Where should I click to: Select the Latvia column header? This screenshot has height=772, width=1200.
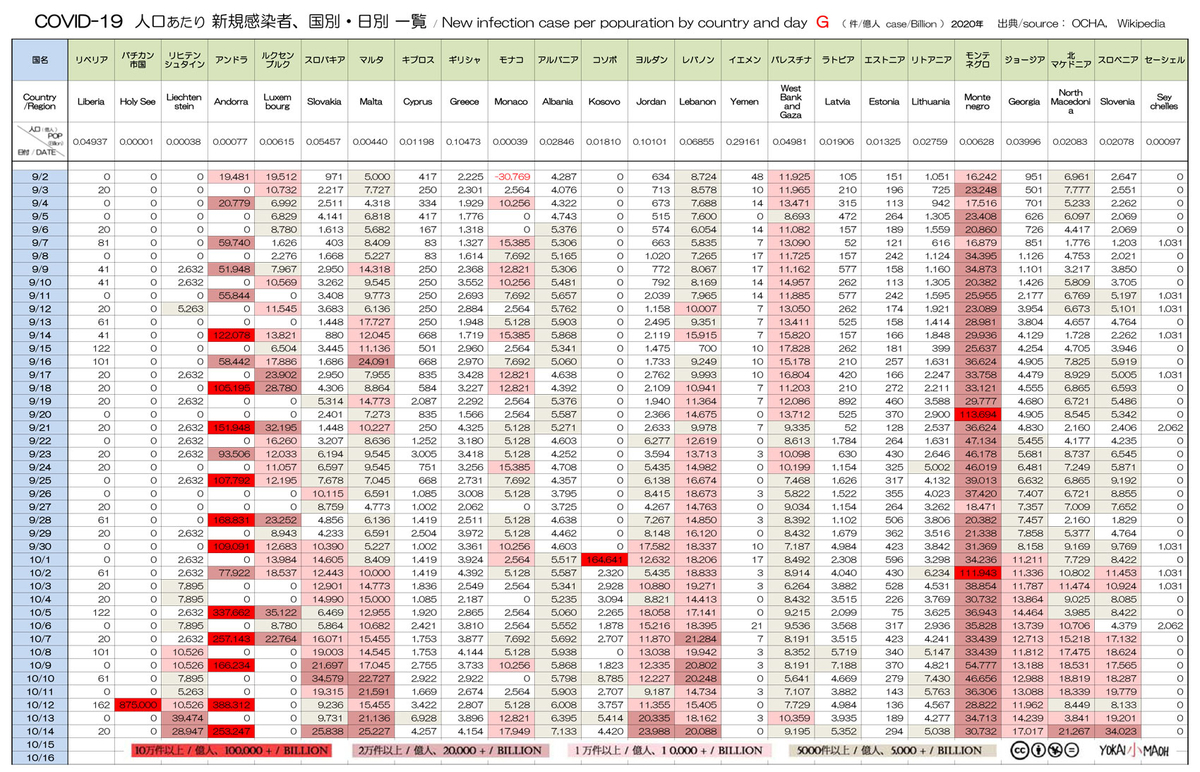pyautogui.click(x=837, y=101)
